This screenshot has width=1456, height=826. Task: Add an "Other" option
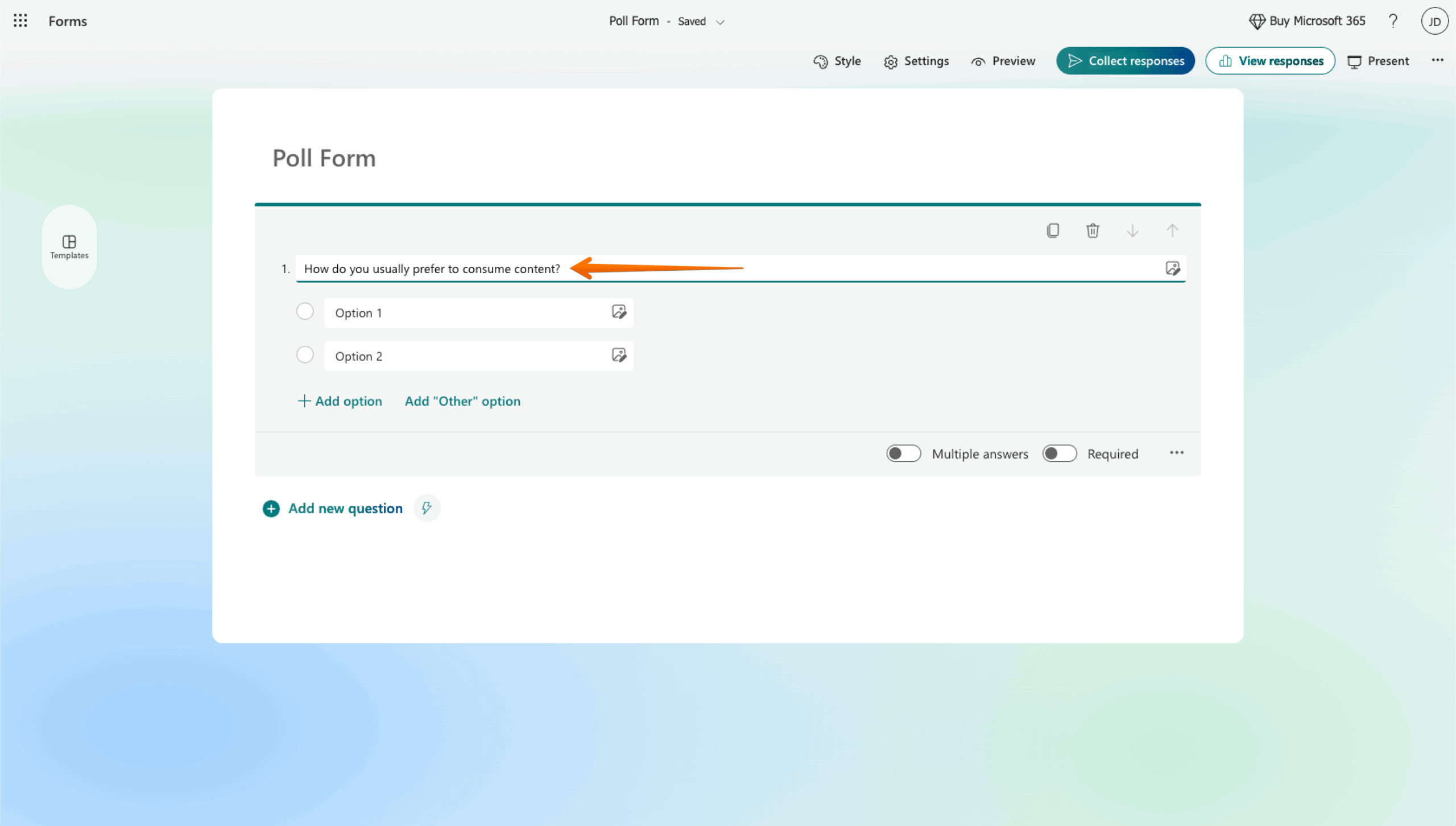click(x=462, y=401)
